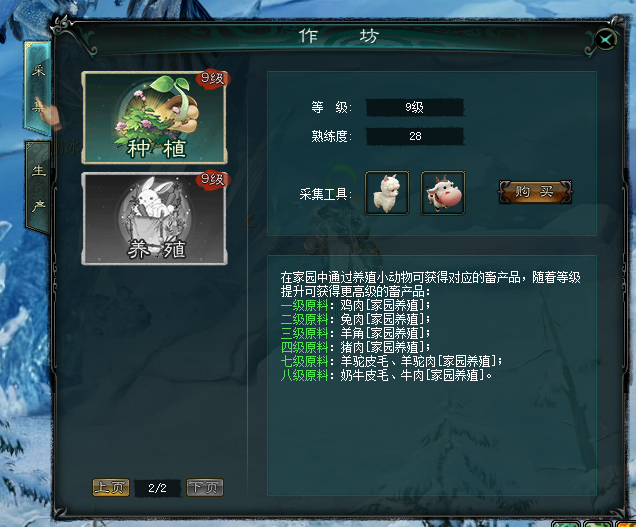Close the 作坊 workshop window
The width and height of the screenshot is (636, 527).
click(606, 40)
